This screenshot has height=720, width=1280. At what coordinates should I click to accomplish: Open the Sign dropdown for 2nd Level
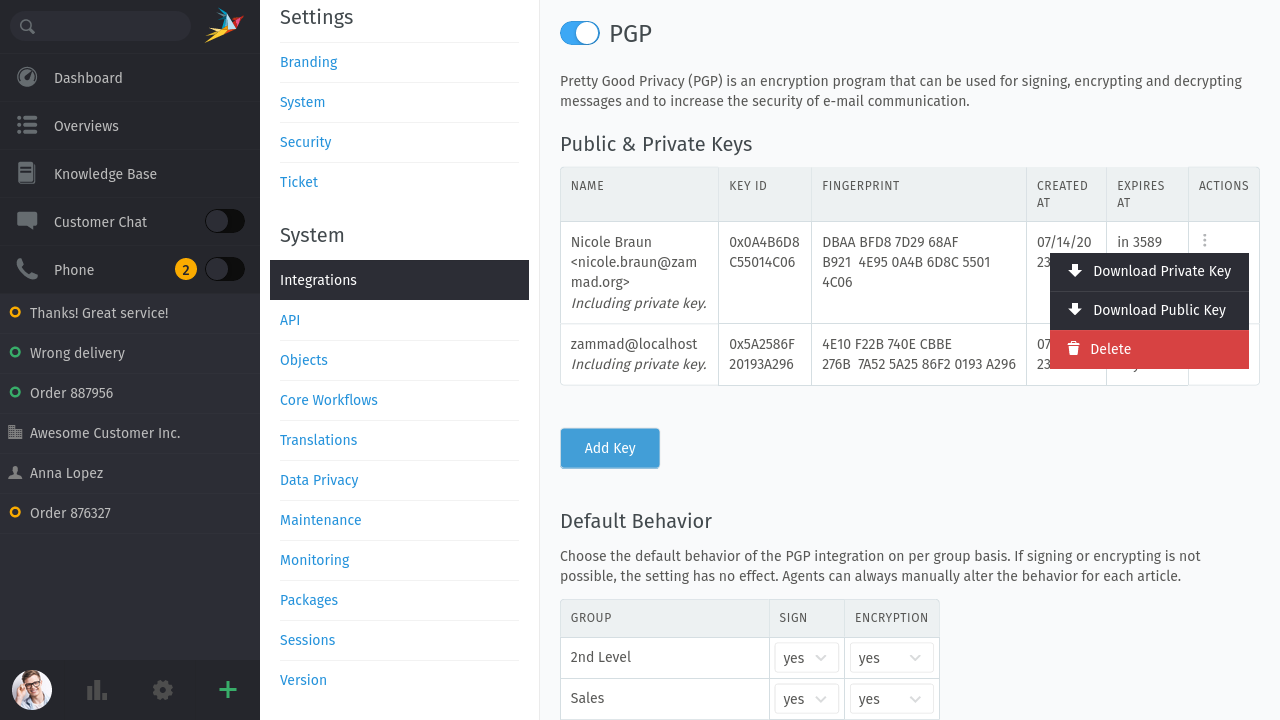tap(806, 657)
